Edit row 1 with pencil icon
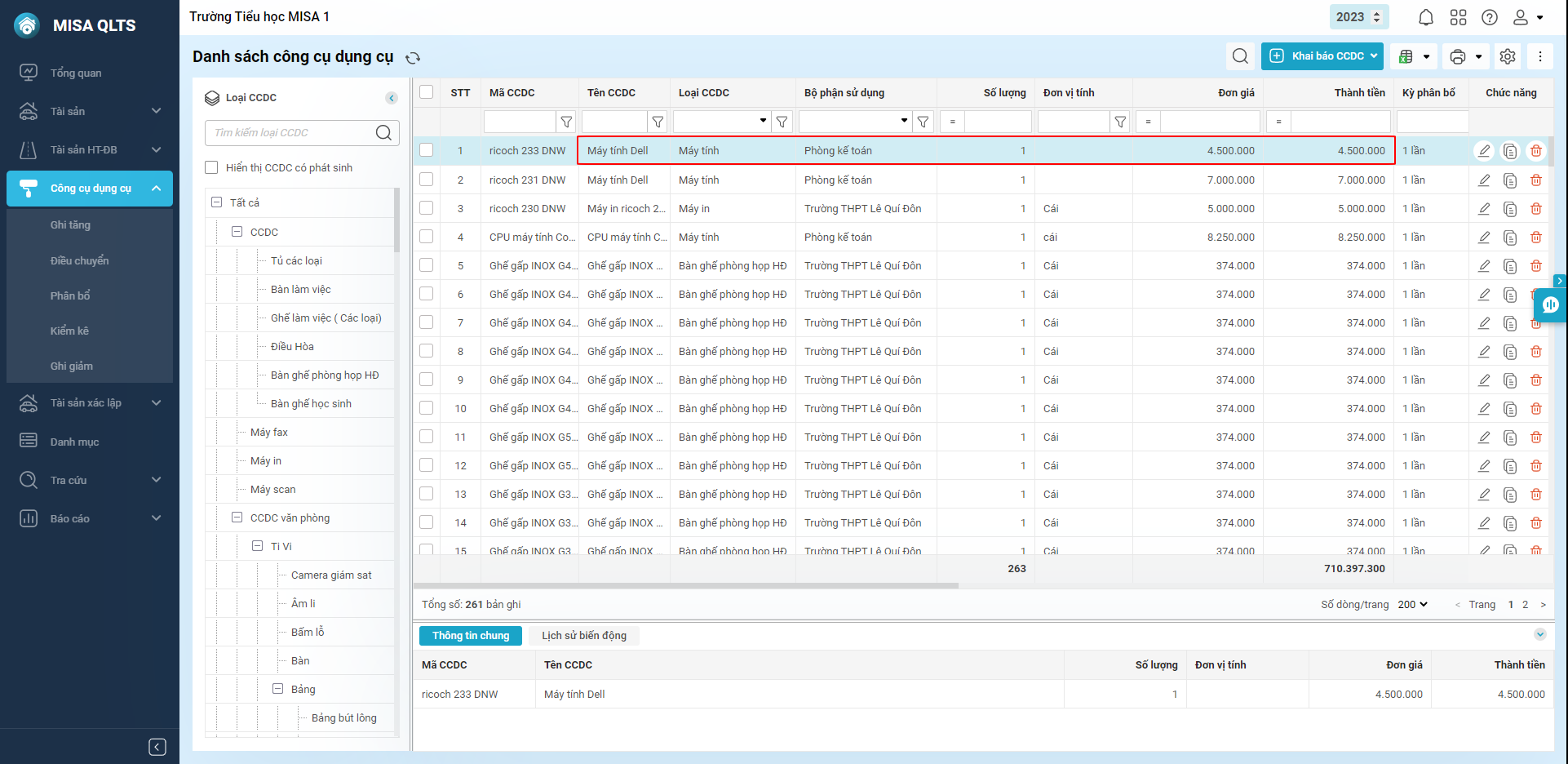 click(1484, 151)
